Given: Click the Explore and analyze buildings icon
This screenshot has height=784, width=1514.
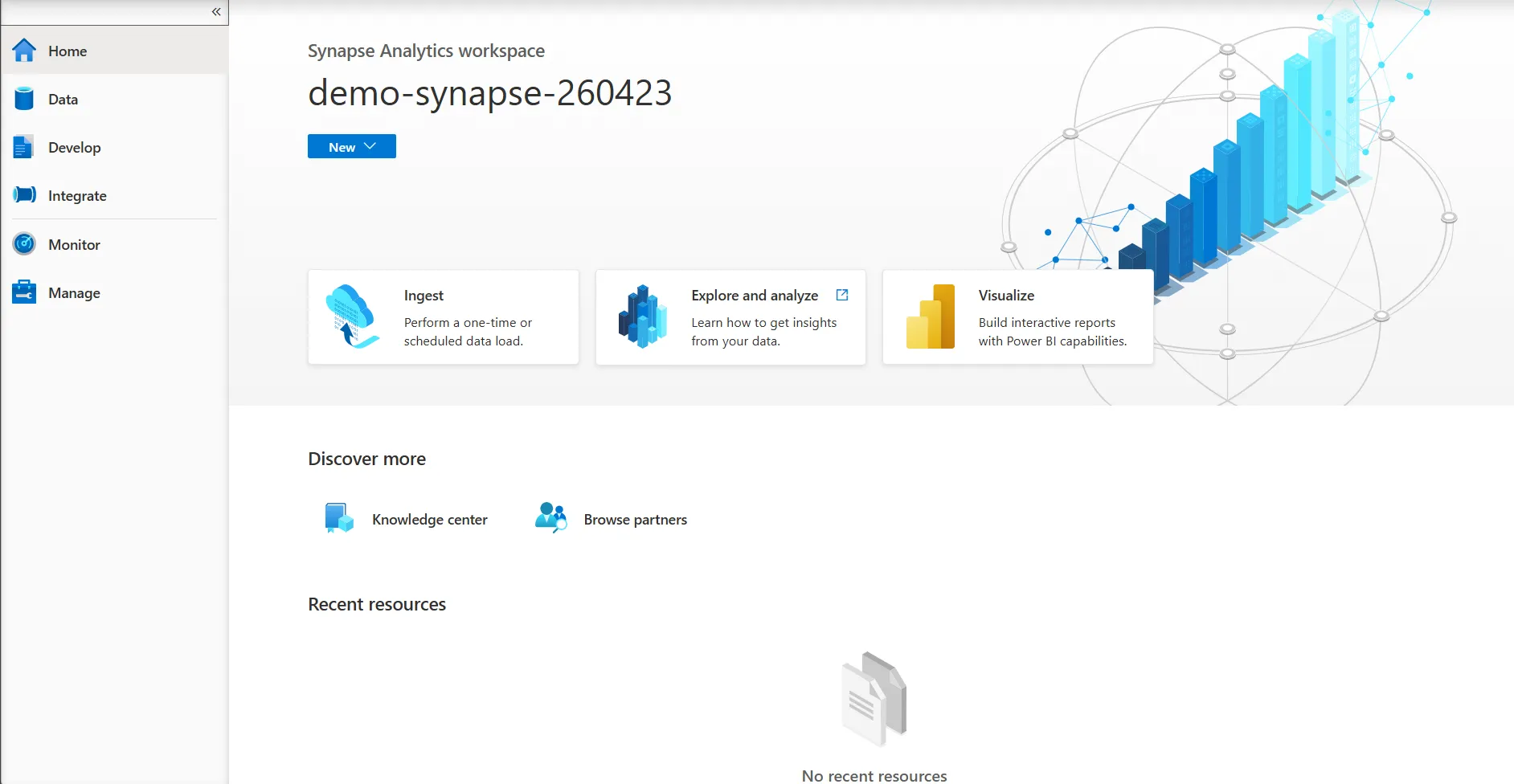Looking at the screenshot, I should (643, 316).
